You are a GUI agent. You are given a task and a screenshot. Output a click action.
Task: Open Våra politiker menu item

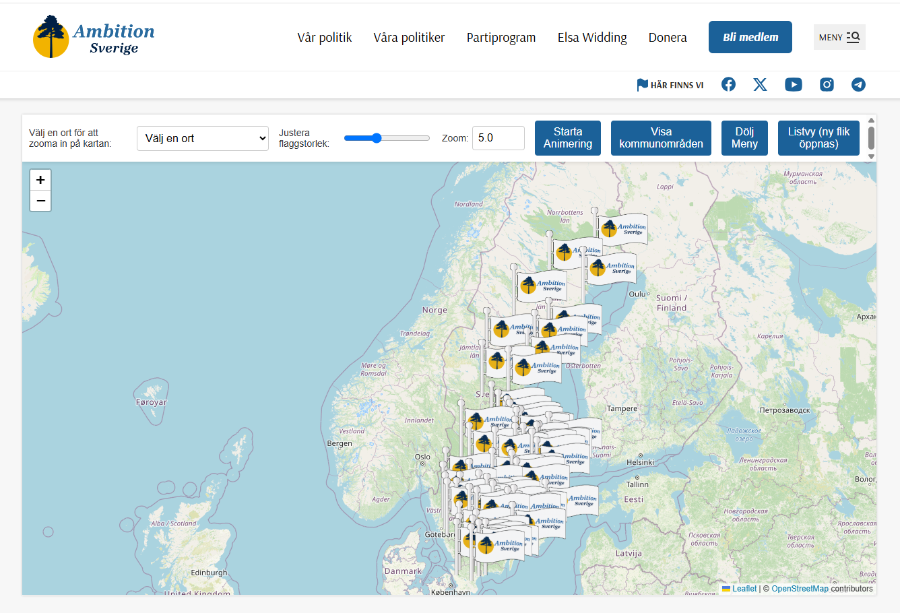[409, 38]
